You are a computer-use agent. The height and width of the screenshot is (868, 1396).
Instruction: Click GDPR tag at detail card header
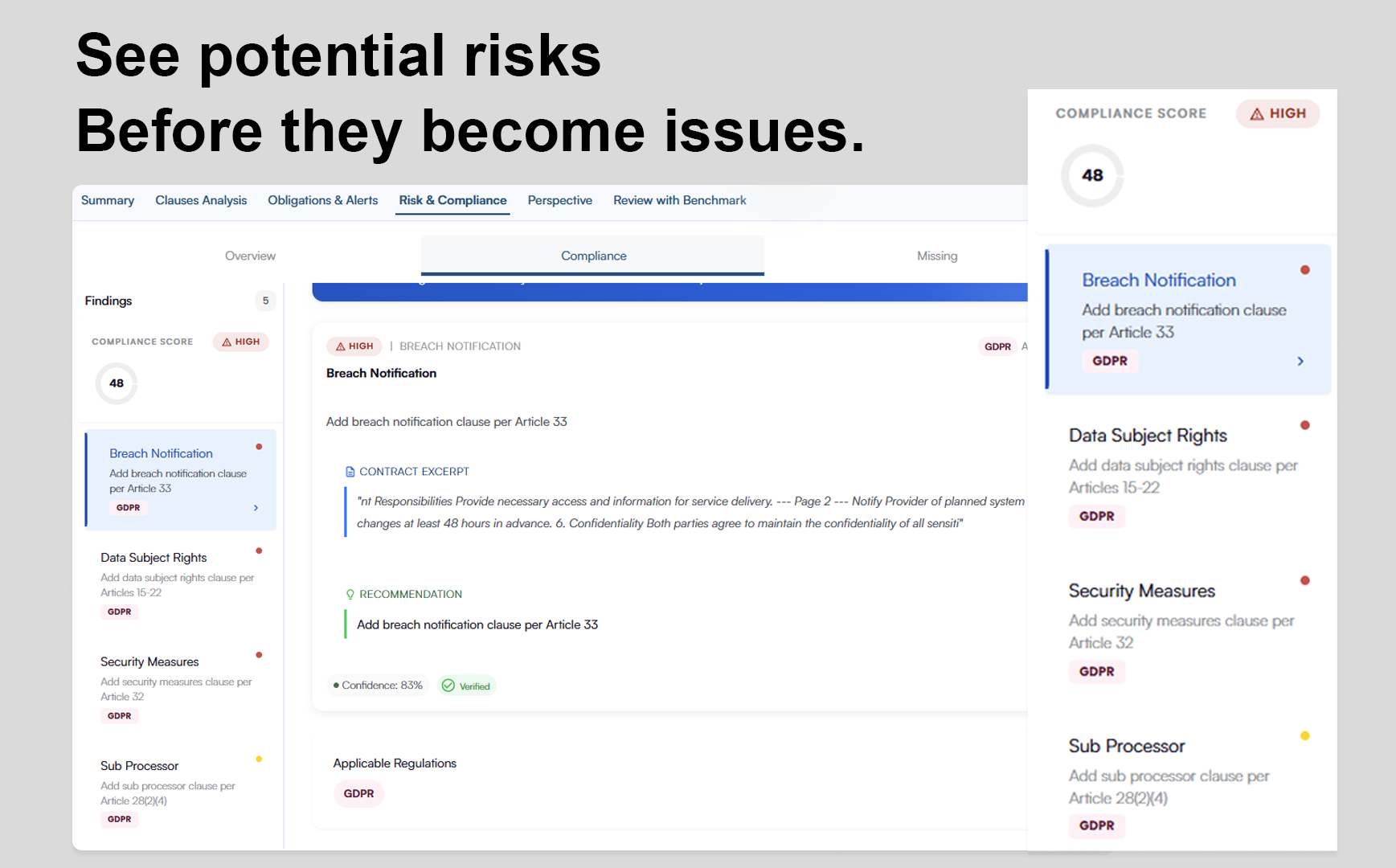coord(997,346)
